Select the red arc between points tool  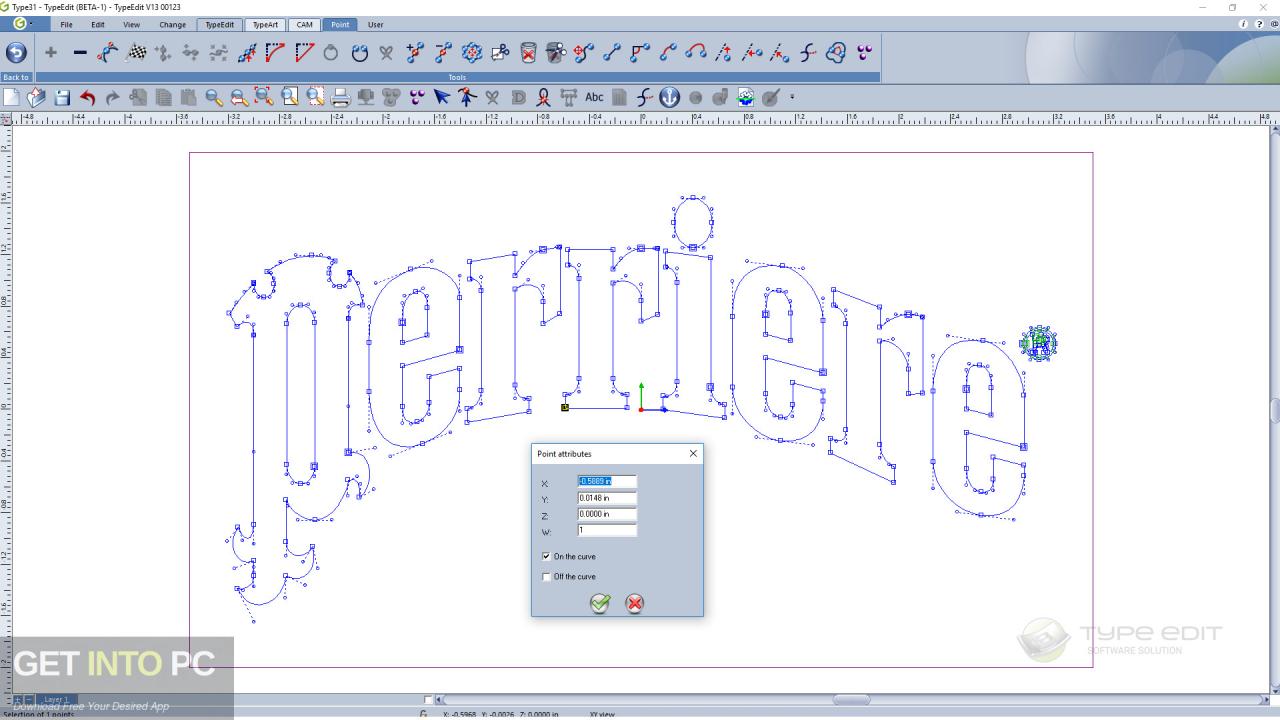pyautogui.click(x=696, y=53)
